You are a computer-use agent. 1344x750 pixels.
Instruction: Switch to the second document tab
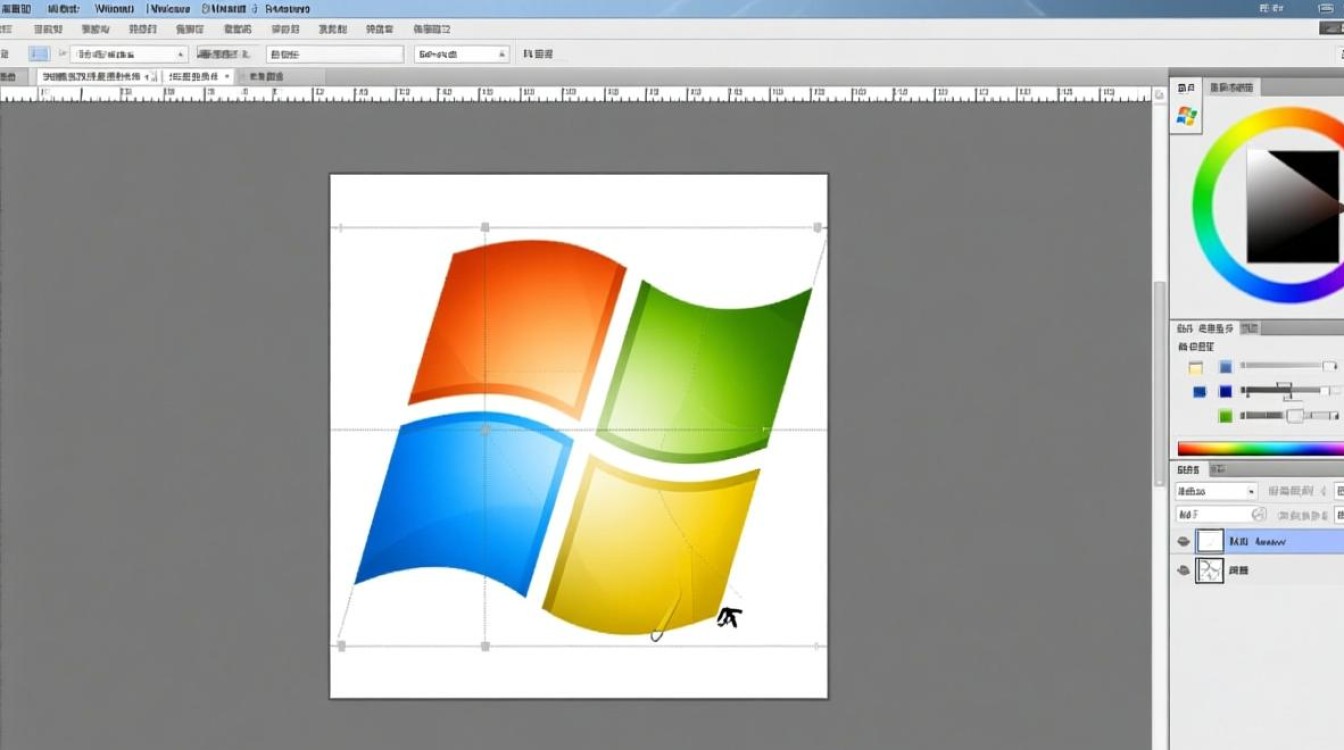[200, 76]
